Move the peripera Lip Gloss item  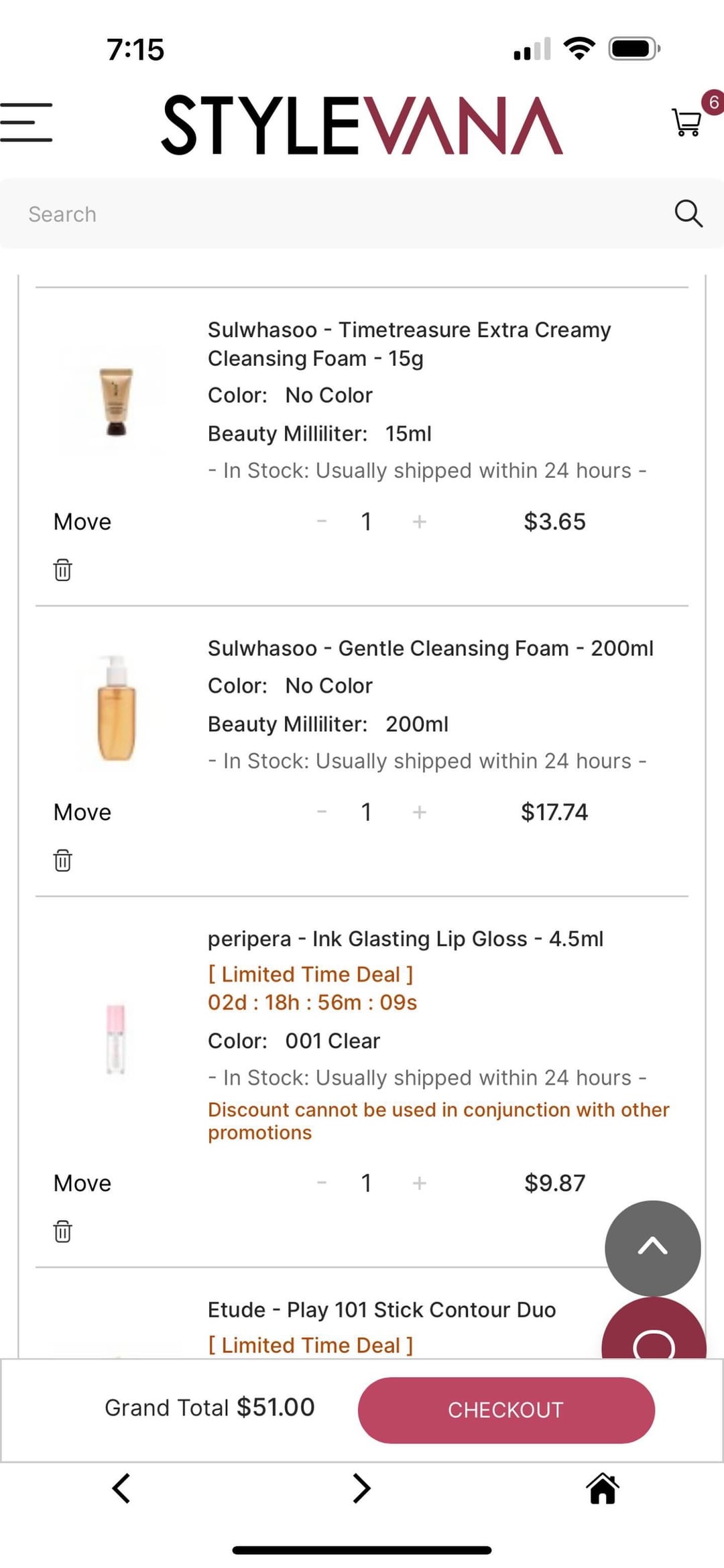click(x=82, y=1183)
